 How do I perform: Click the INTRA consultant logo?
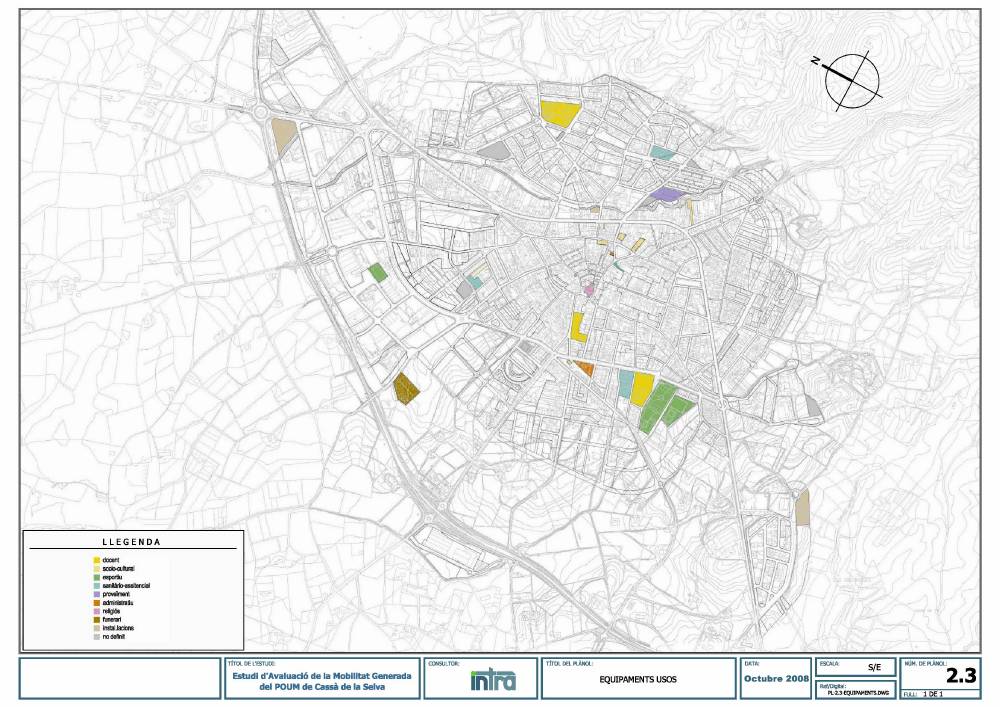click(x=493, y=682)
